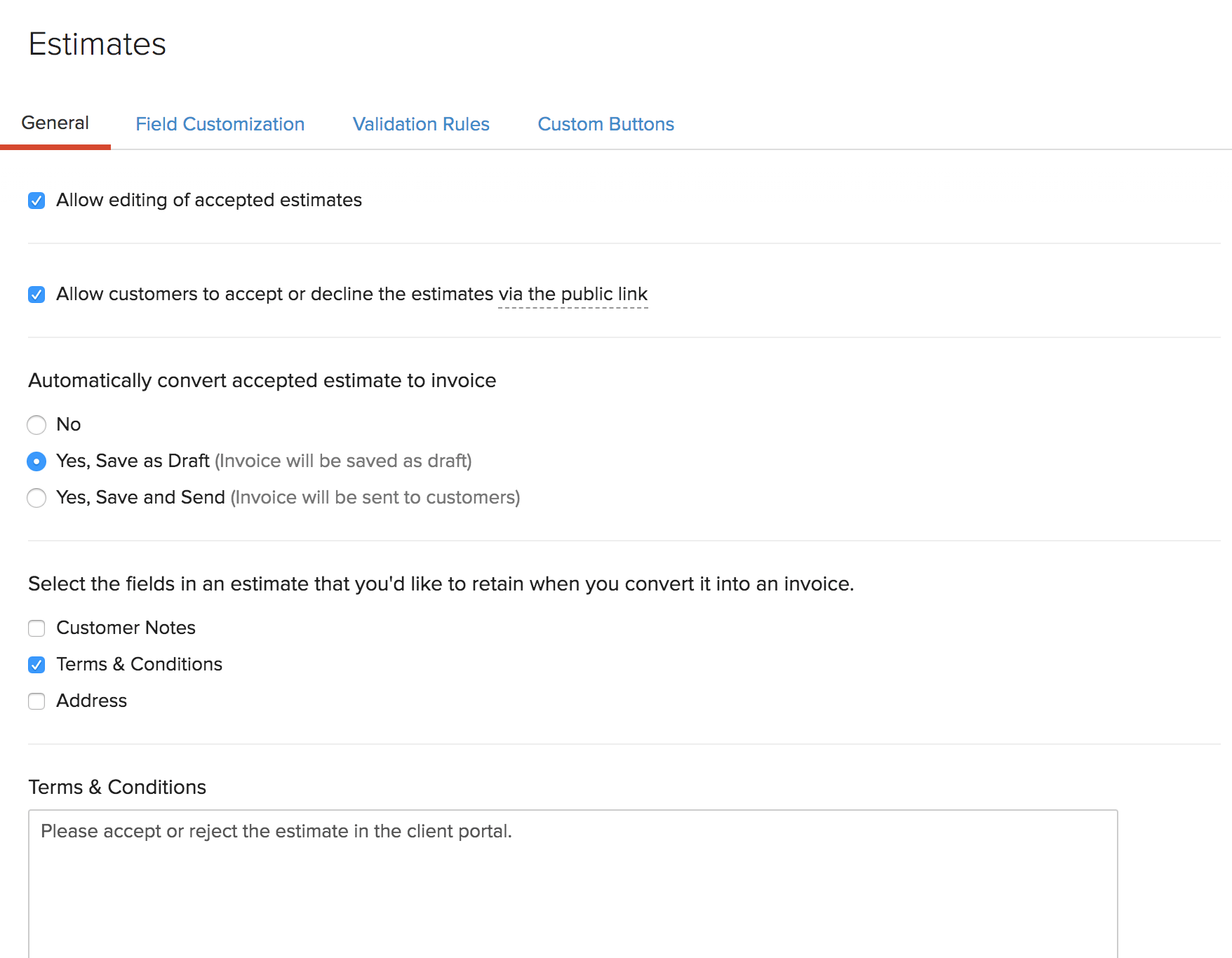Disable the customers accept or decline checkbox
The height and width of the screenshot is (958, 1232).
point(36,295)
